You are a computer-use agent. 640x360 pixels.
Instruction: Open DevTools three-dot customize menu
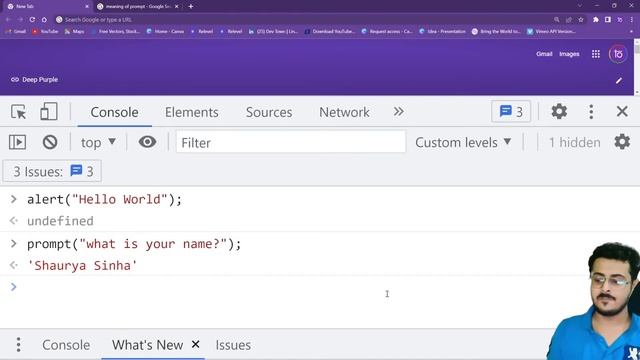591,112
